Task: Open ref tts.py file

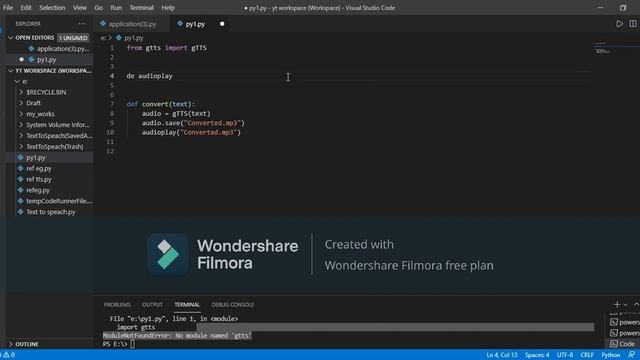Action: pyautogui.click(x=39, y=179)
